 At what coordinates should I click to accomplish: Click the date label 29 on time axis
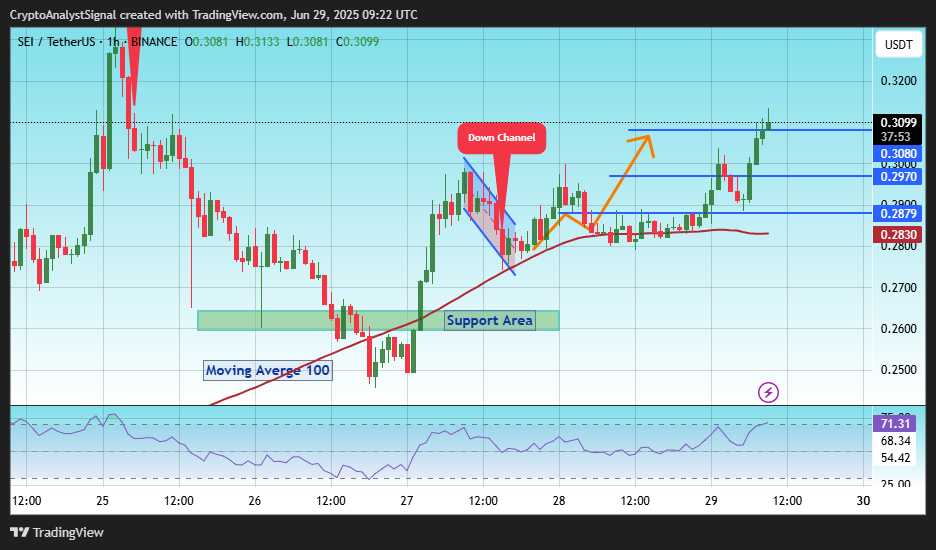point(712,500)
